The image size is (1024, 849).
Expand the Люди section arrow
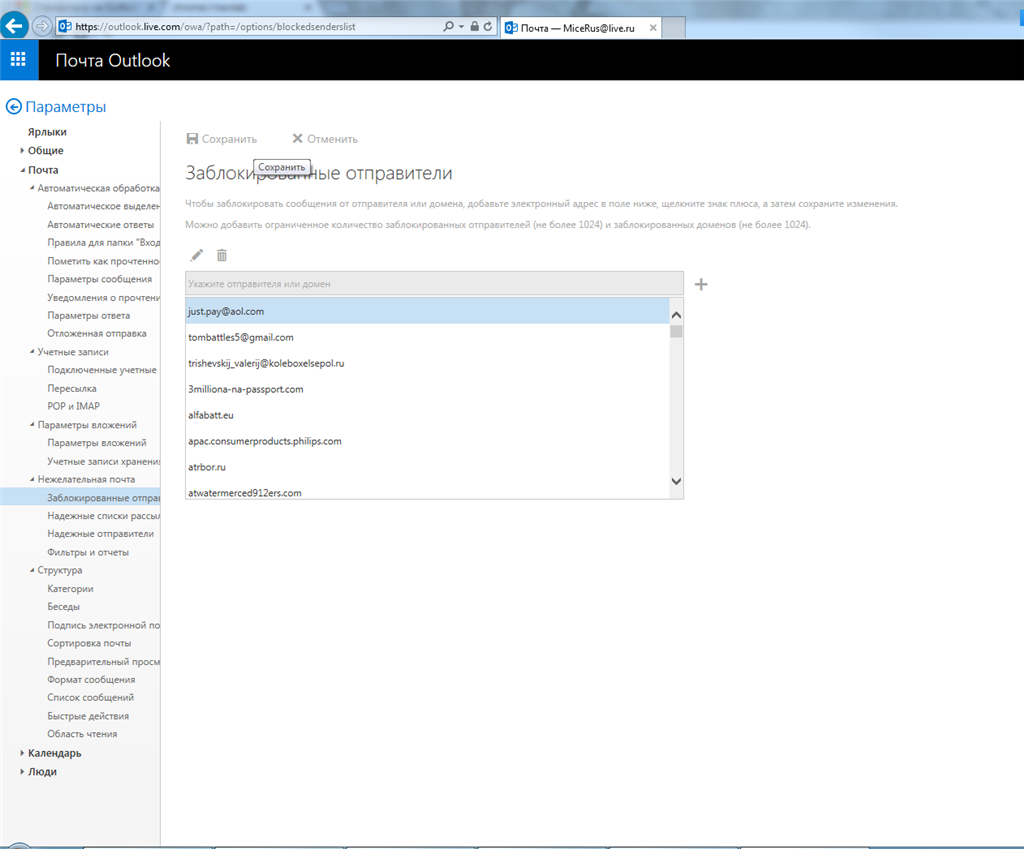pyautogui.click(x=22, y=771)
